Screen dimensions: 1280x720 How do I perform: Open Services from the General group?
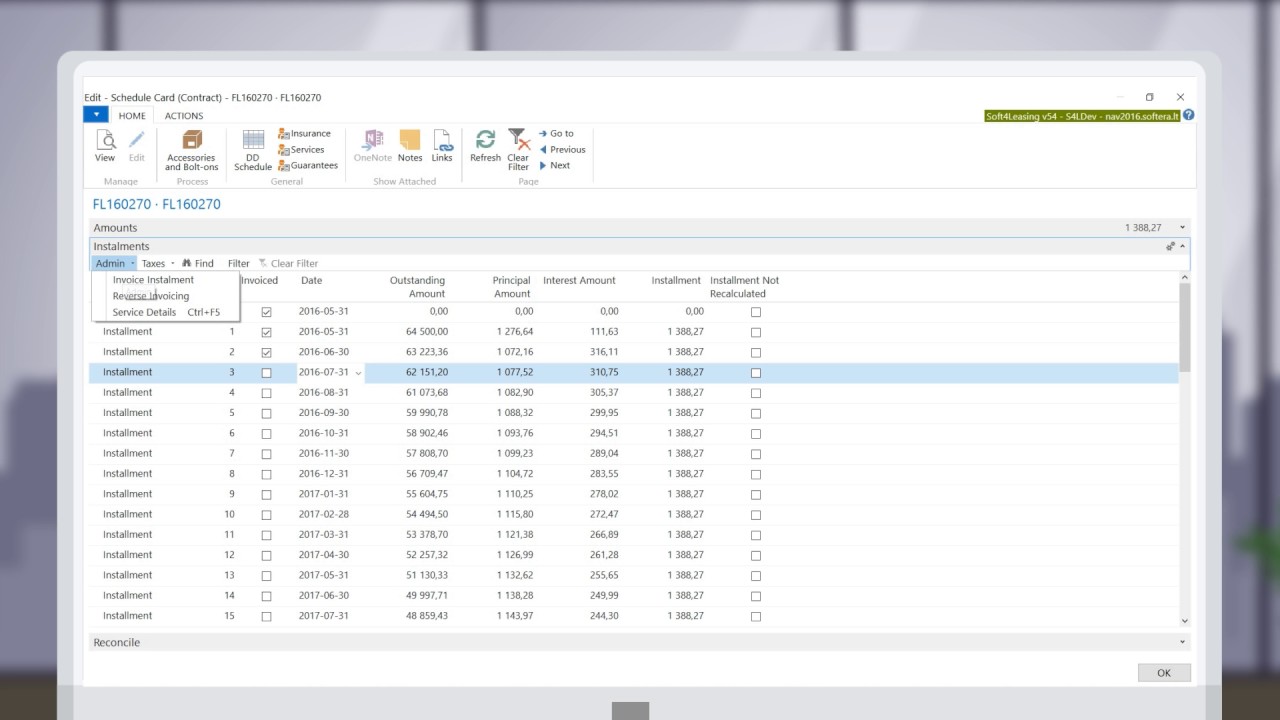click(x=301, y=149)
